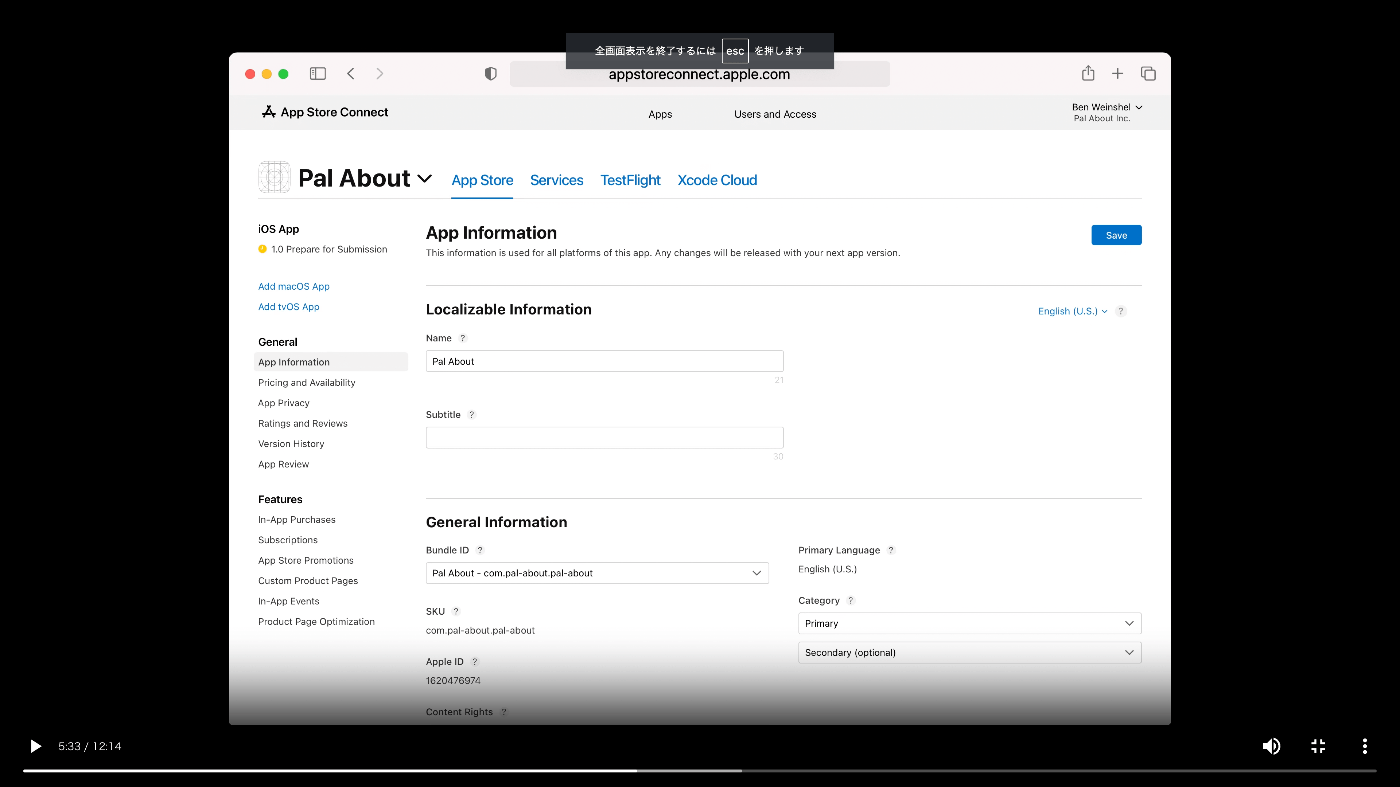Image resolution: width=1400 pixels, height=787 pixels.
Task: Click into the Name text field
Action: [605, 361]
